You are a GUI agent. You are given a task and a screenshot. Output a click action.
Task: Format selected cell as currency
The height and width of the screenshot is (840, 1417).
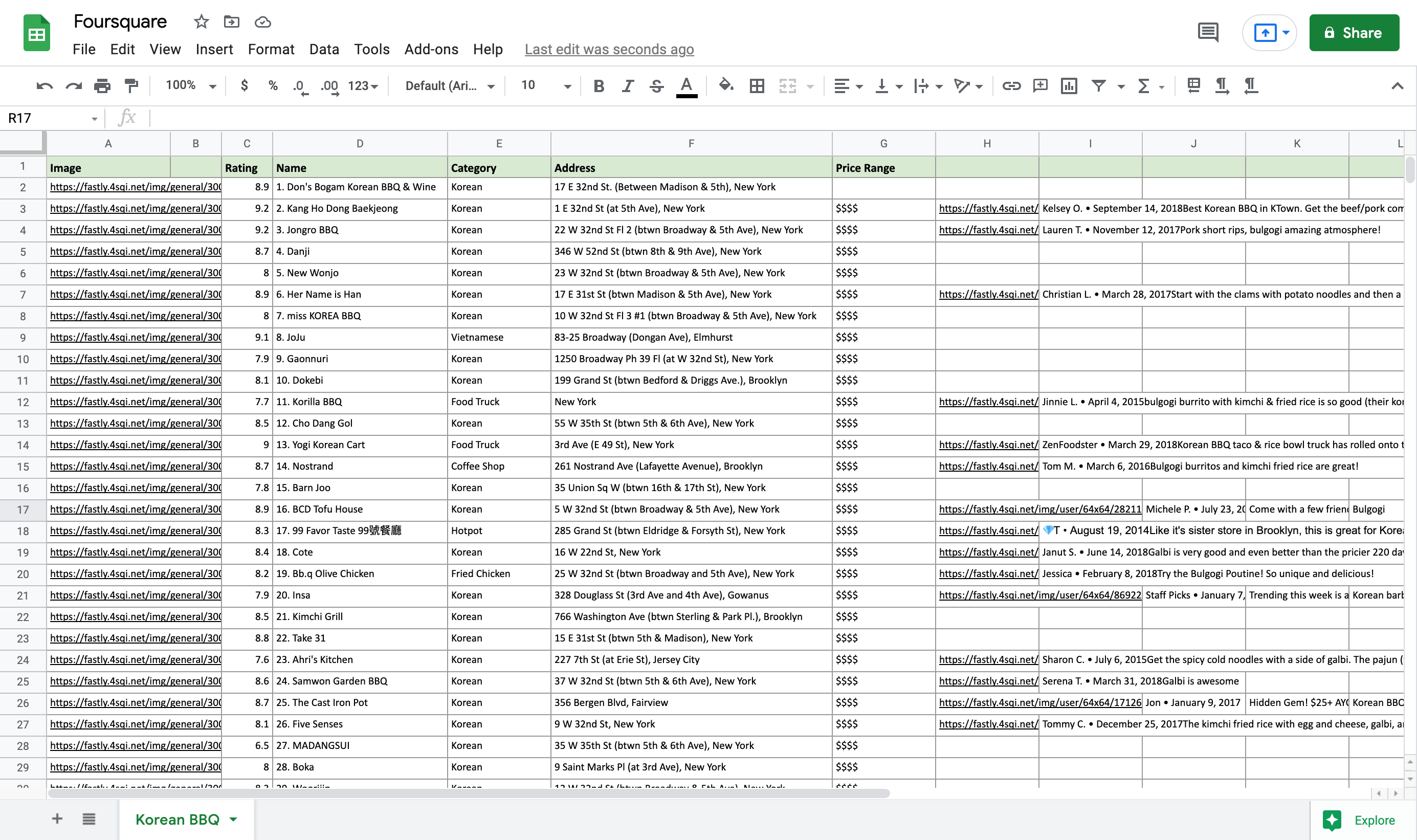[x=245, y=85]
